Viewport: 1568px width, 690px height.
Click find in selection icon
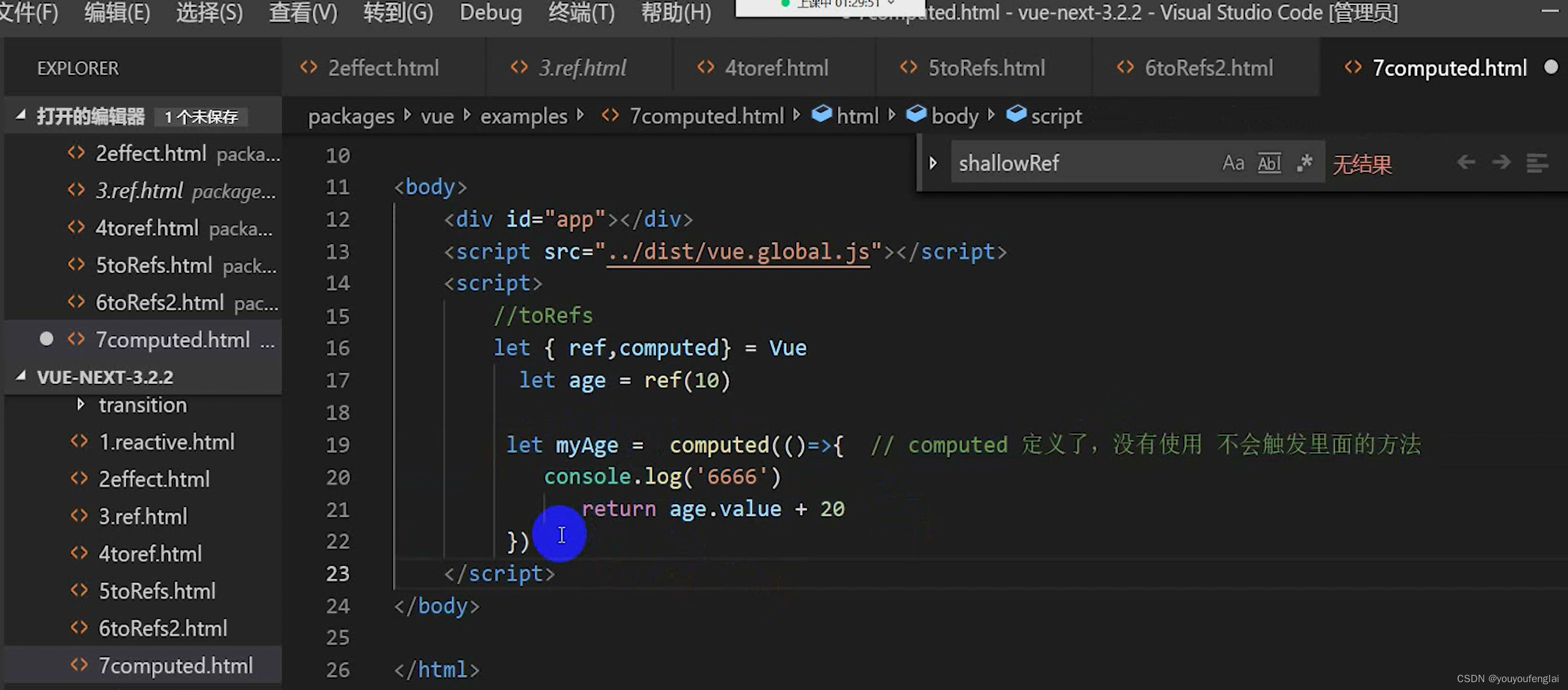pyautogui.click(x=1537, y=163)
